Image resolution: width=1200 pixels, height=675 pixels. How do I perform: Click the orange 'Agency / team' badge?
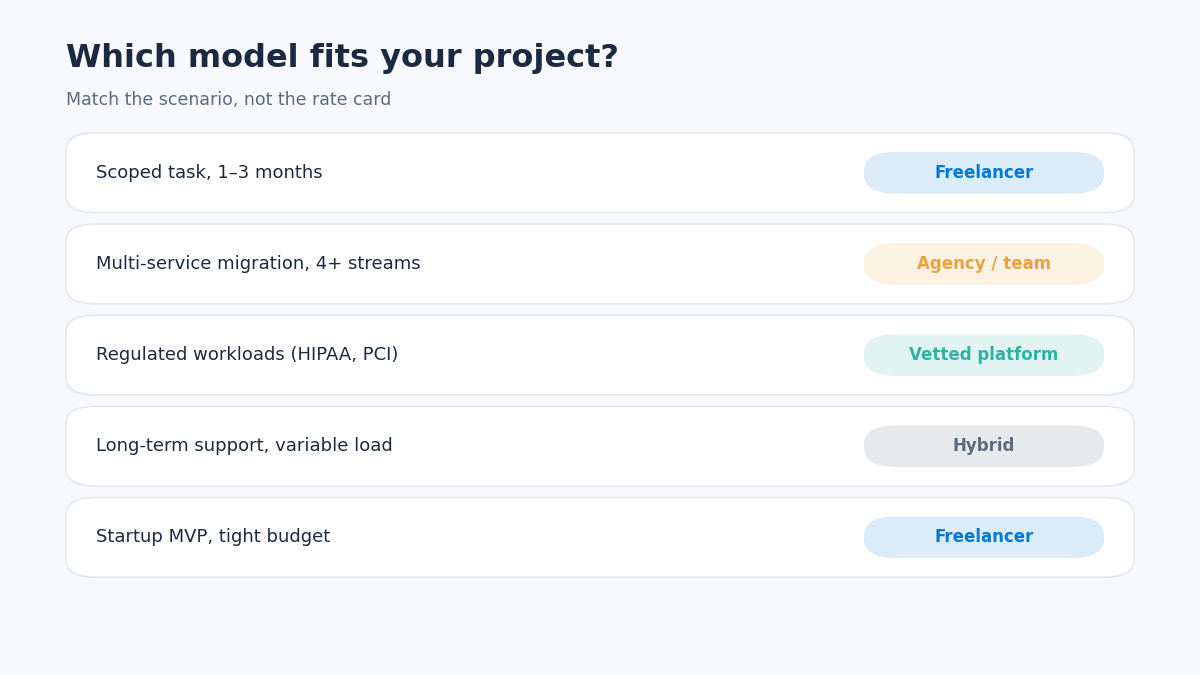984,264
